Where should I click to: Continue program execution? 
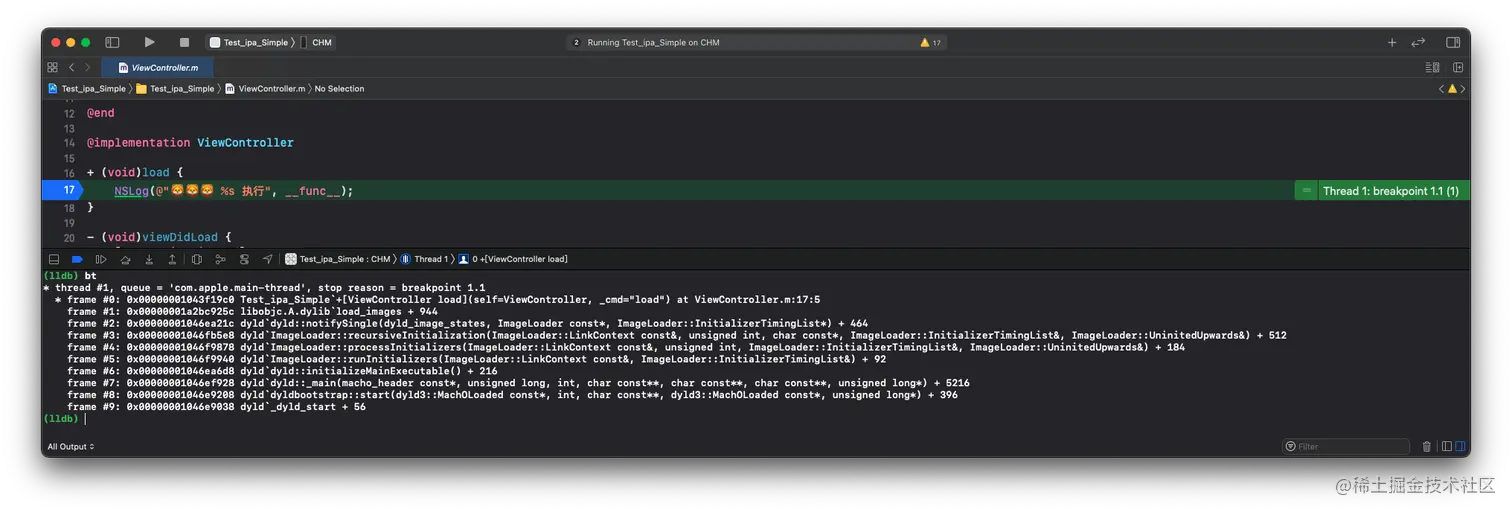pyautogui.click(x=101, y=259)
